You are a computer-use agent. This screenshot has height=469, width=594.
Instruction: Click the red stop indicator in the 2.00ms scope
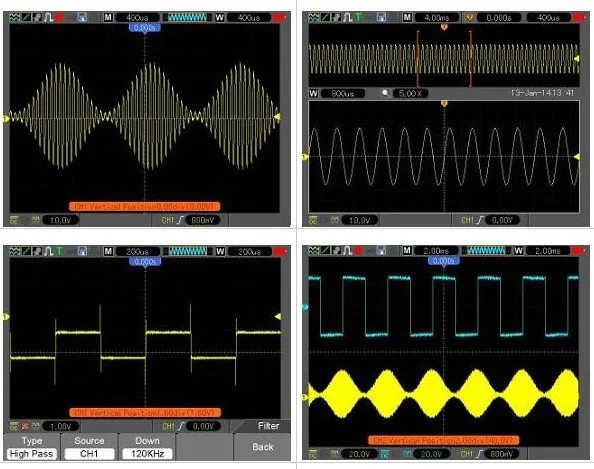tap(358, 251)
